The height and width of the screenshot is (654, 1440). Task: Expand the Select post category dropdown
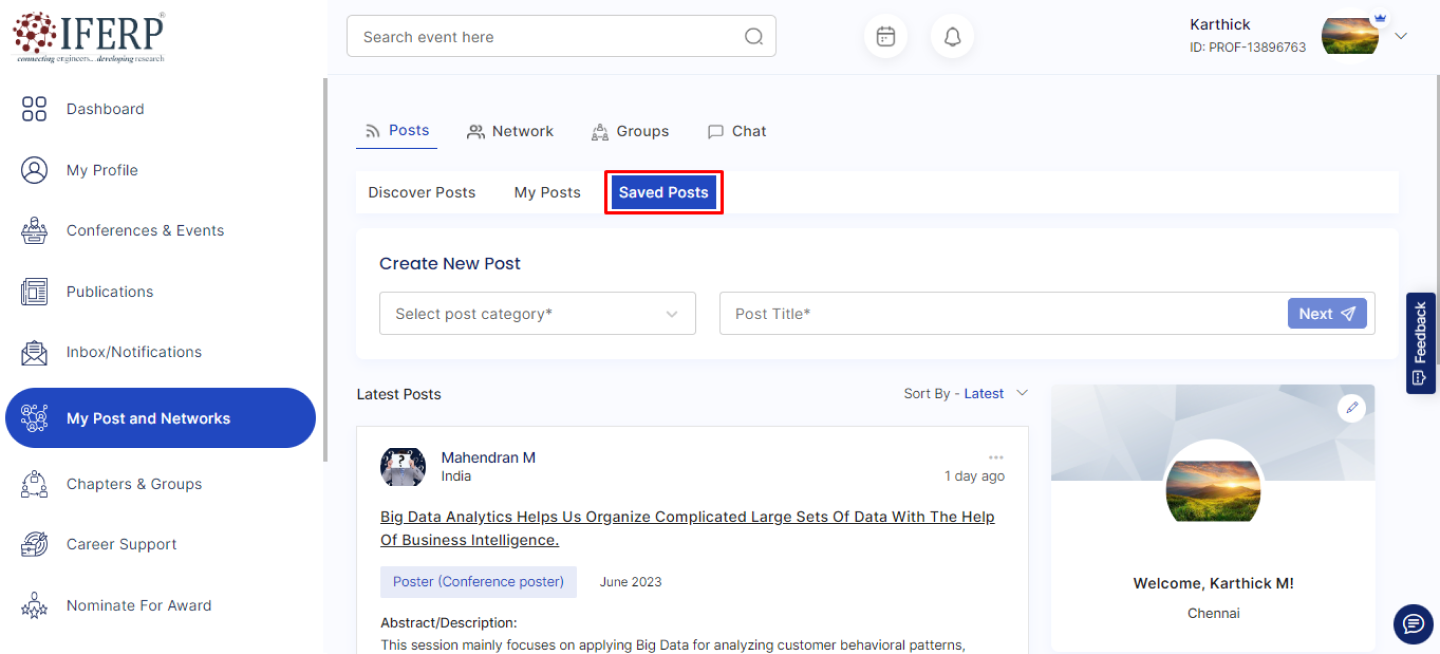[x=537, y=314]
